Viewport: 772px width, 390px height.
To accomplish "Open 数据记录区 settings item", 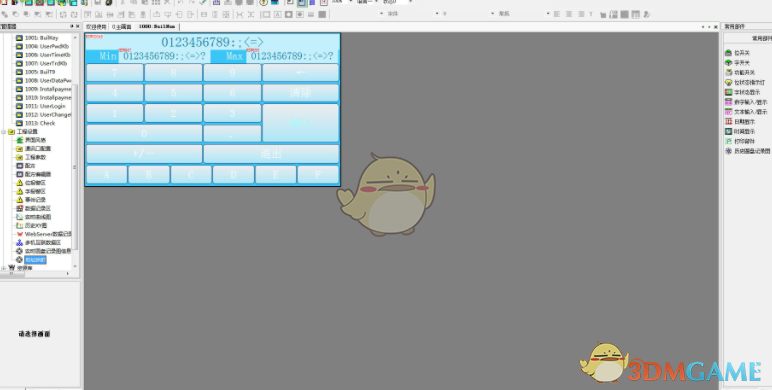I will point(33,208).
